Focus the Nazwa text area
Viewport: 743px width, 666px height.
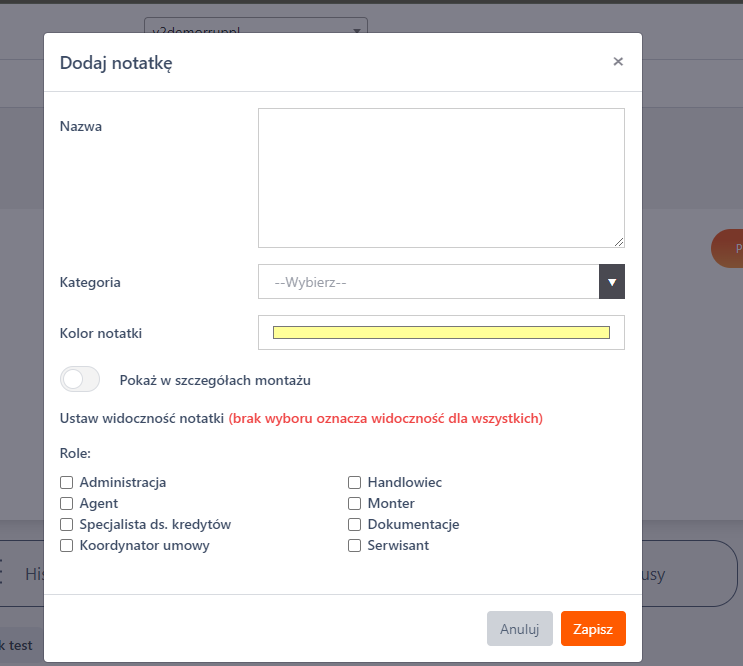click(x=441, y=178)
